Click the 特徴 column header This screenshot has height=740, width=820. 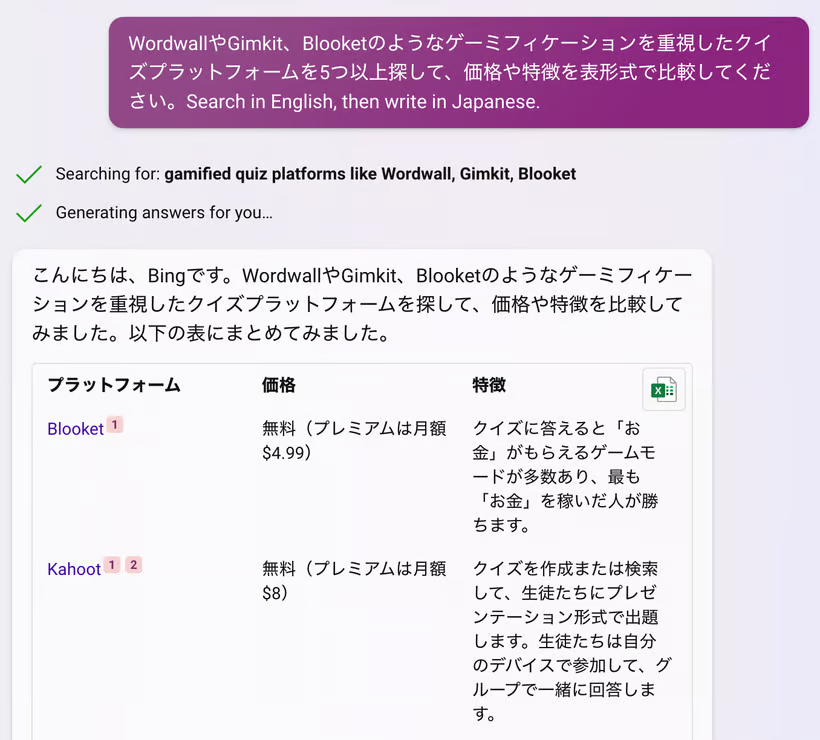489,385
